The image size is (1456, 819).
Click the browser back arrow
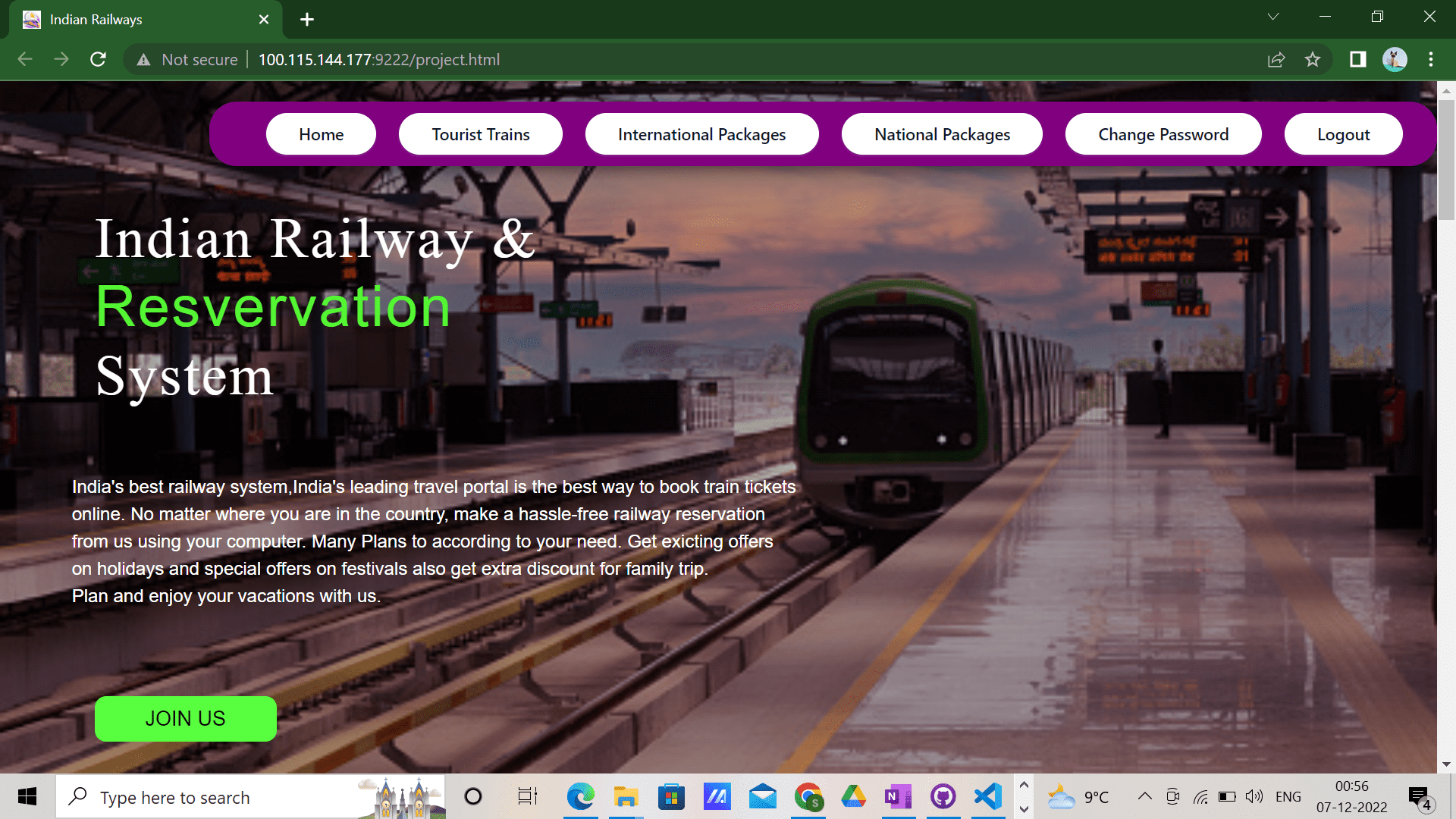(x=25, y=59)
